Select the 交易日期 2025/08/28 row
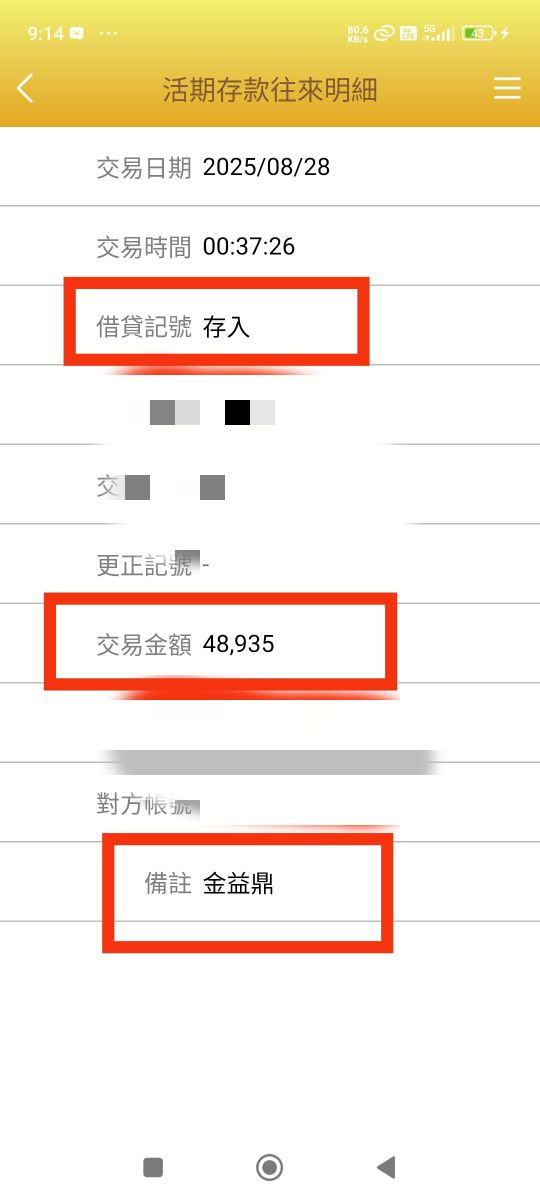Image resolution: width=540 pixels, height=1200 pixels. point(270,167)
